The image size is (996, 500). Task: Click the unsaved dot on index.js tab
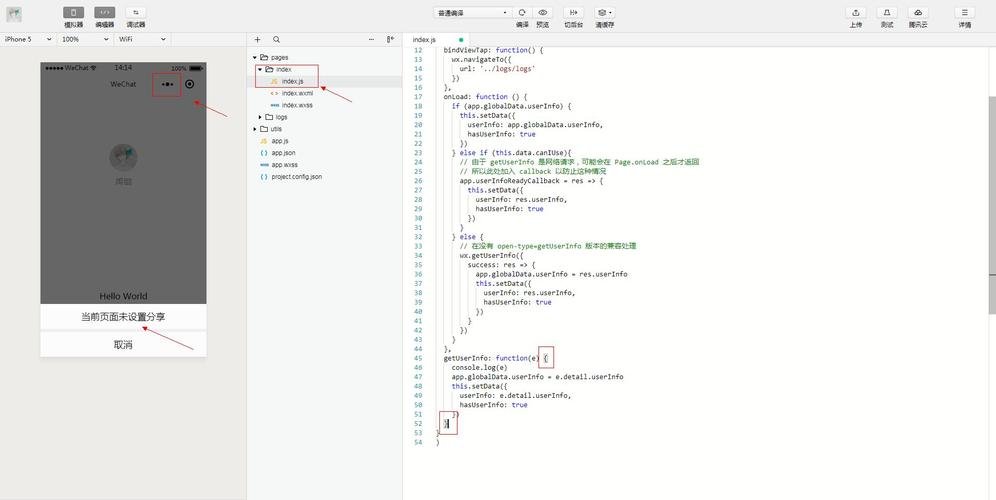pos(461,39)
